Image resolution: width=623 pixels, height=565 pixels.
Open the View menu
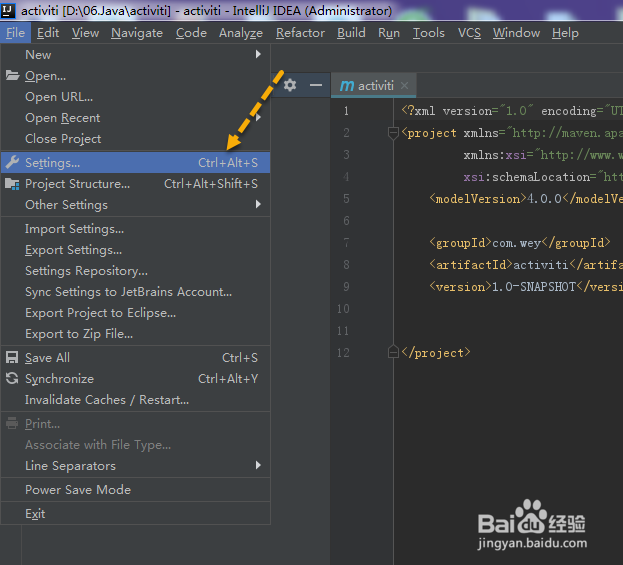click(85, 33)
